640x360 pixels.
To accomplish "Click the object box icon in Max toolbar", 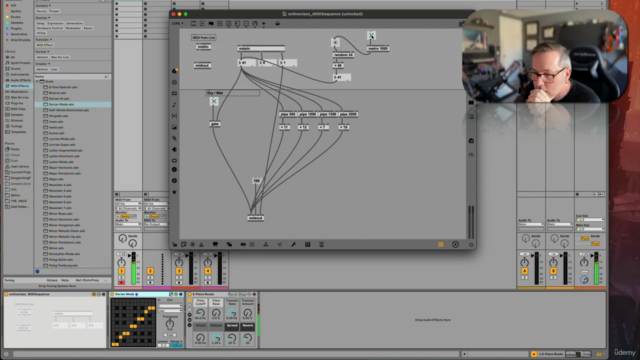I will click(x=193, y=24).
